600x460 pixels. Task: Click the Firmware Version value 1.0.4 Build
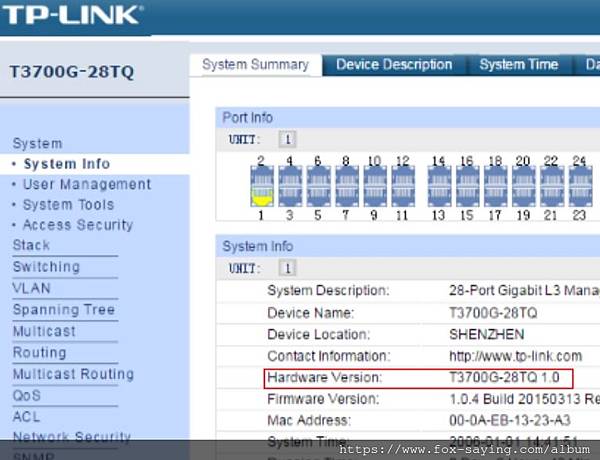(x=525, y=399)
